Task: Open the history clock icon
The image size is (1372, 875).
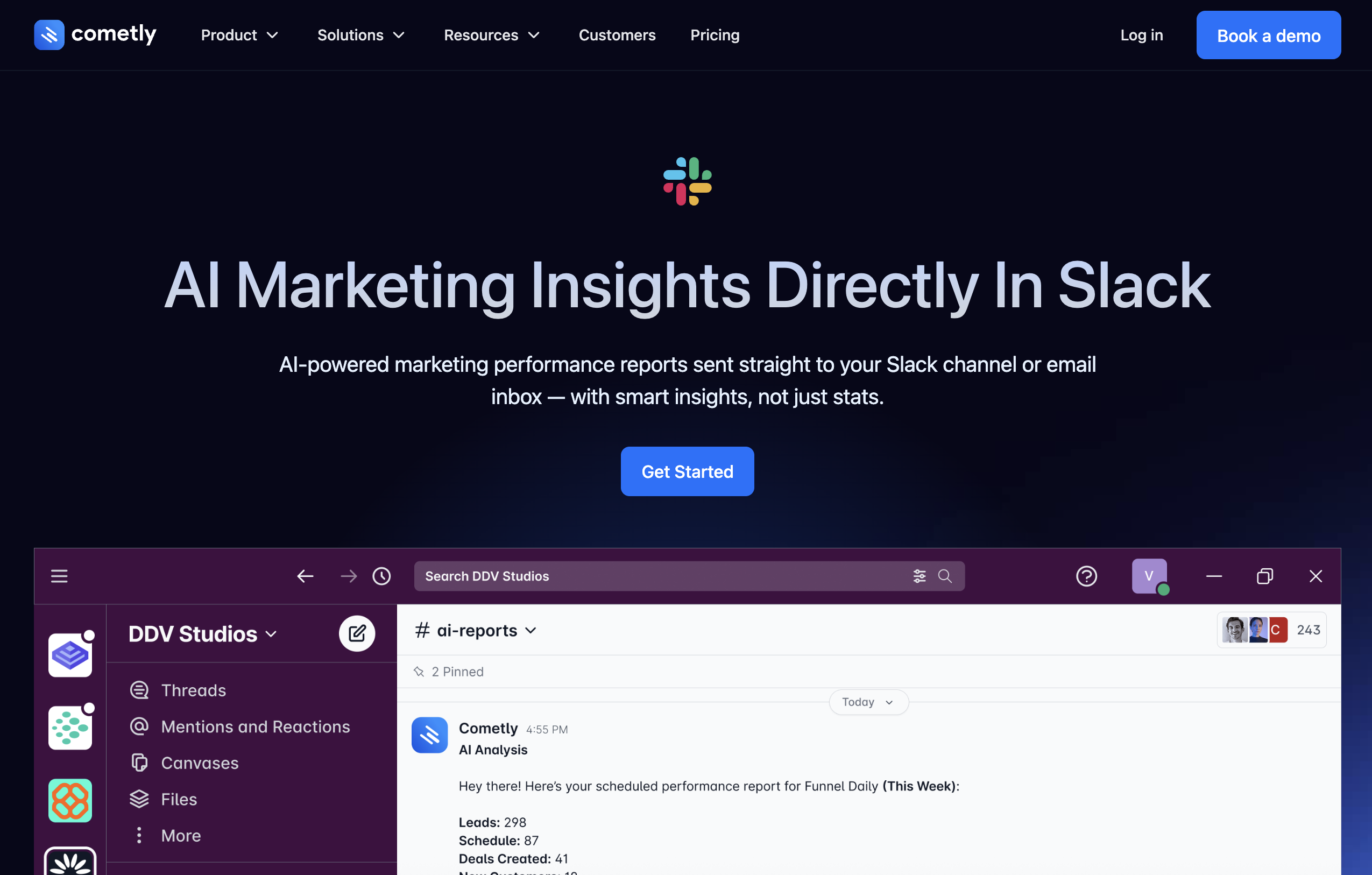Action: (382, 576)
